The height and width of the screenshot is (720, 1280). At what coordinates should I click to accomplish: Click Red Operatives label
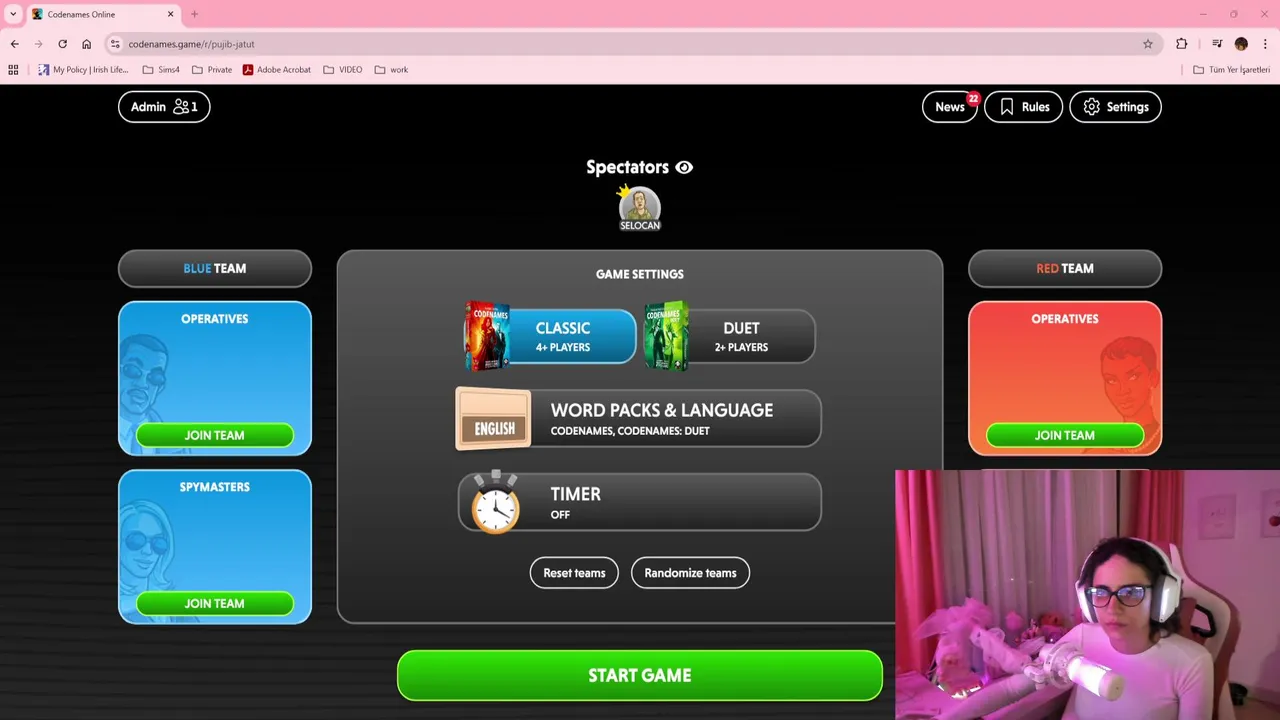coord(1065,319)
